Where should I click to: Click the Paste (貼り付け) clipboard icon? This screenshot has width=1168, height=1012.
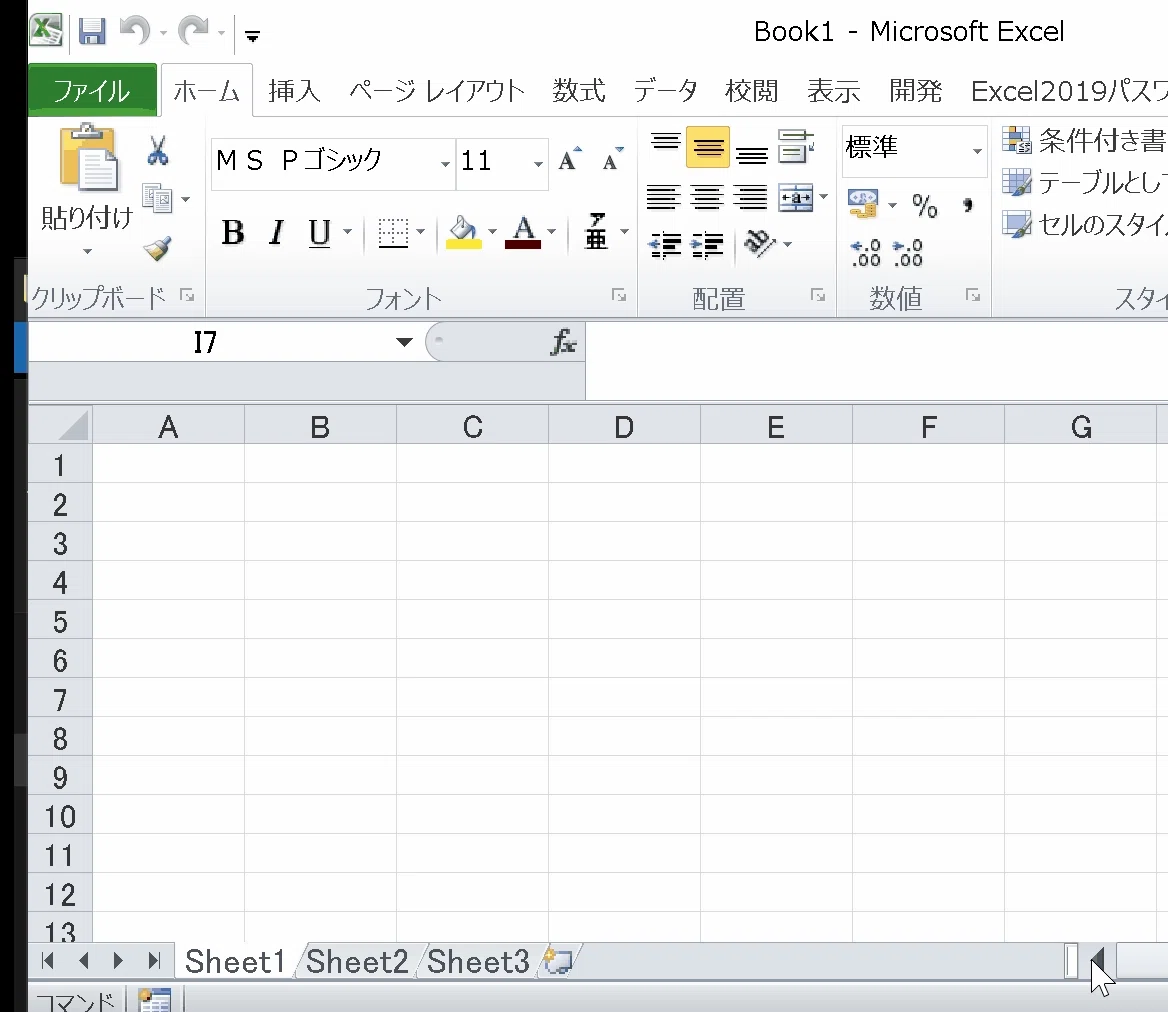88,157
